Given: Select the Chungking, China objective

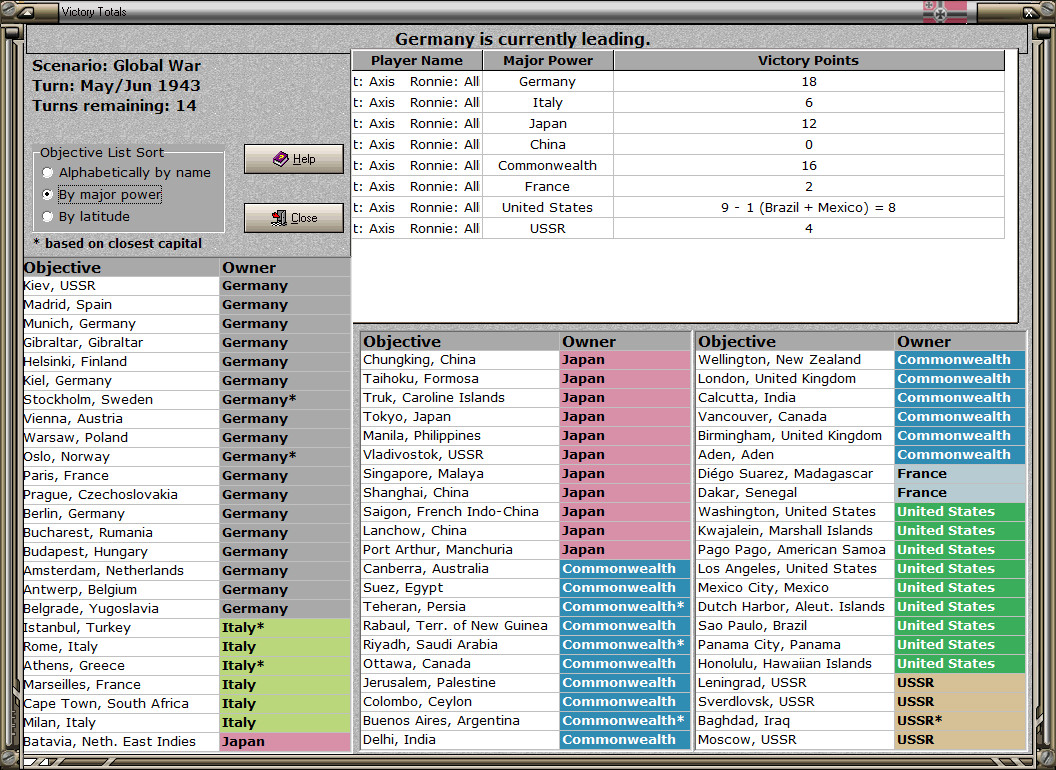Looking at the screenshot, I should pos(460,360).
